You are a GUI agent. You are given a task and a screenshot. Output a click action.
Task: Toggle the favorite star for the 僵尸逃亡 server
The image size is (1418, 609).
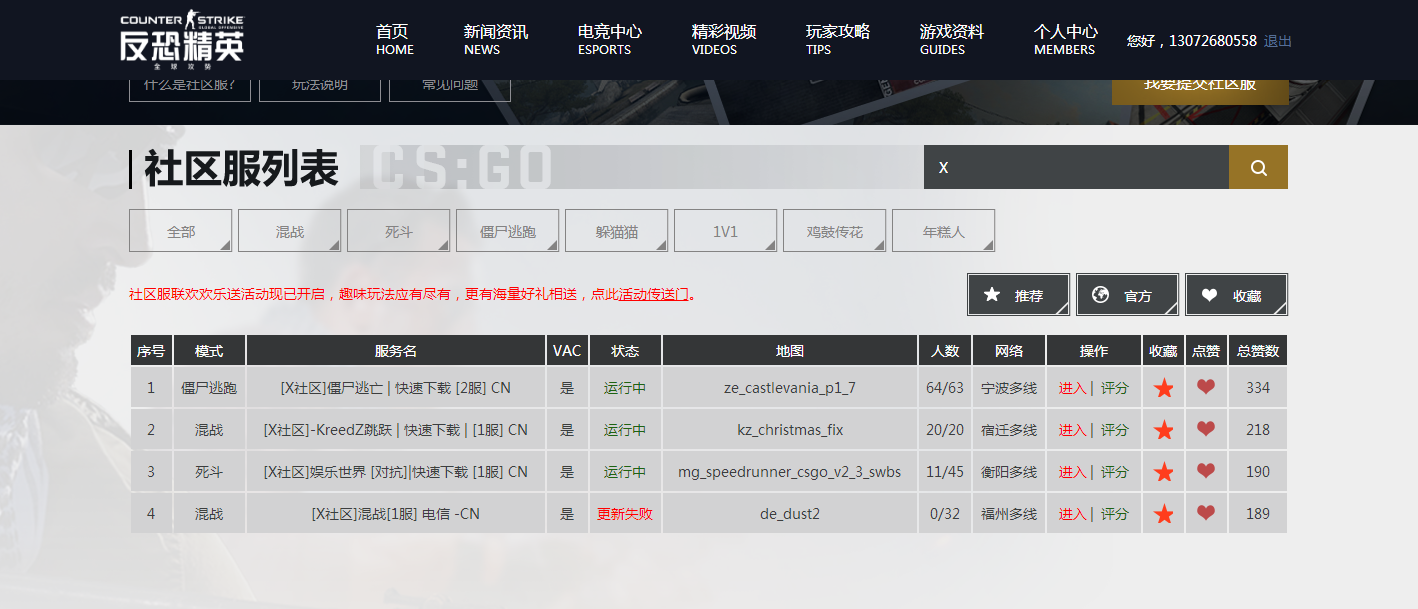pyautogui.click(x=1163, y=387)
